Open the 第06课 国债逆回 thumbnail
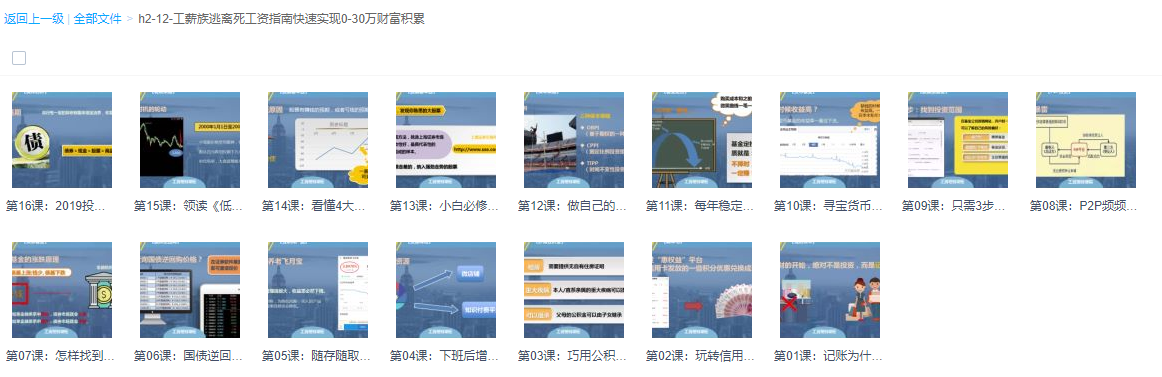The height and width of the screenshot is (377, 1162). (190, 290)
